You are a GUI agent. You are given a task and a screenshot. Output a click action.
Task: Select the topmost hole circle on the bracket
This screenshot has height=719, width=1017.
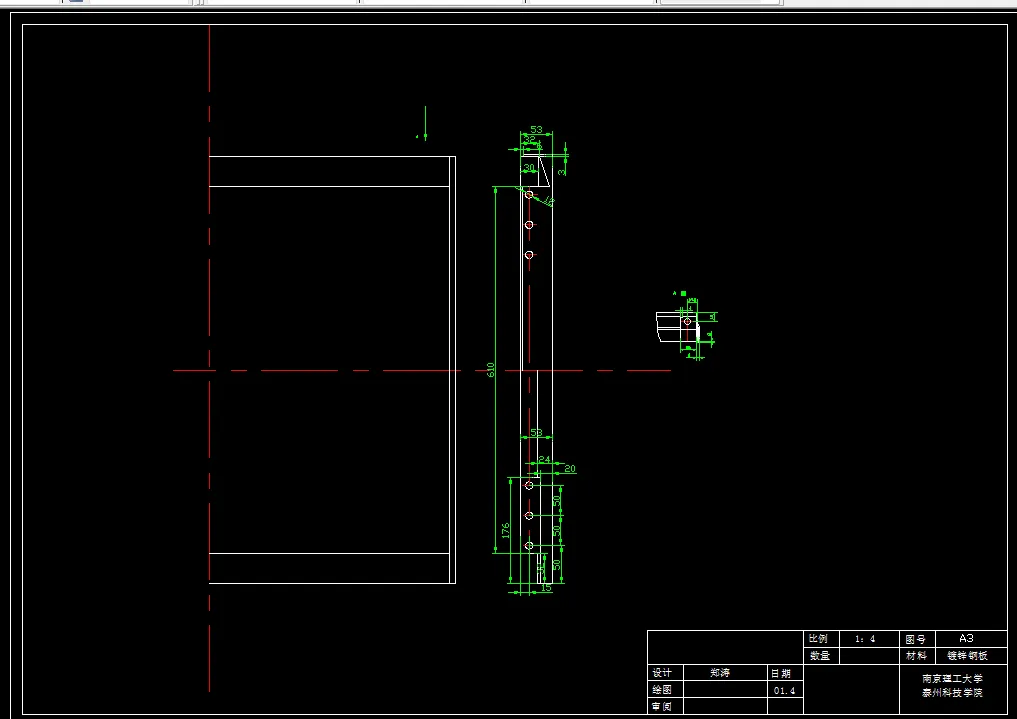coord(529,194)
